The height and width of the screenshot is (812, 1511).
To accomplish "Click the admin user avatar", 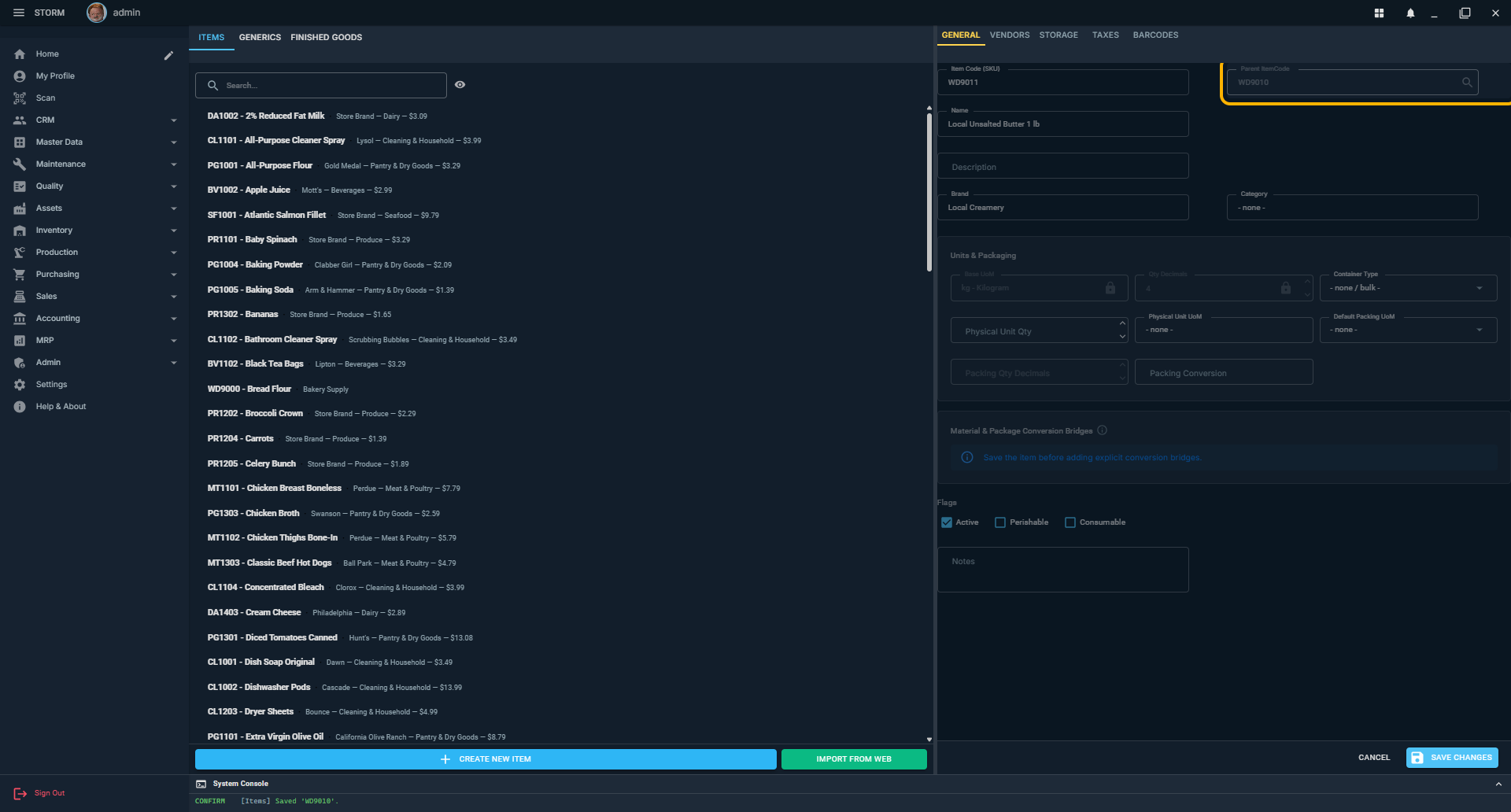I will pos(96,13).
